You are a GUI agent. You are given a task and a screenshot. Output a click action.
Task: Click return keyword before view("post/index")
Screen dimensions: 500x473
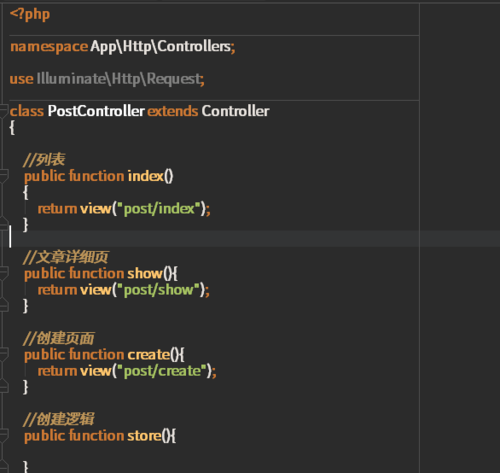coord(57,209)
